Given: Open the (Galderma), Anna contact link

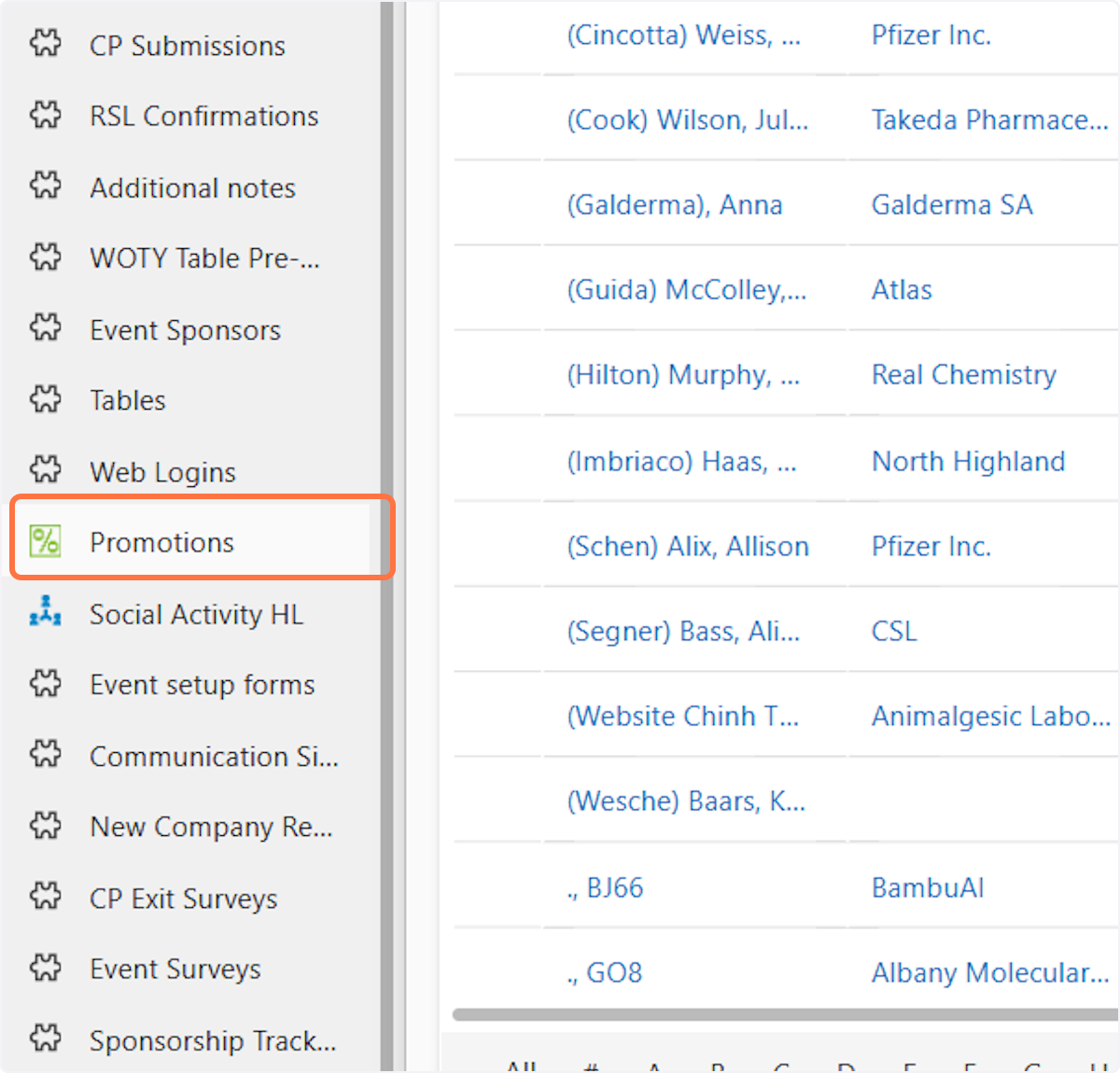Looking at the screenshot, I should point(675,205).
